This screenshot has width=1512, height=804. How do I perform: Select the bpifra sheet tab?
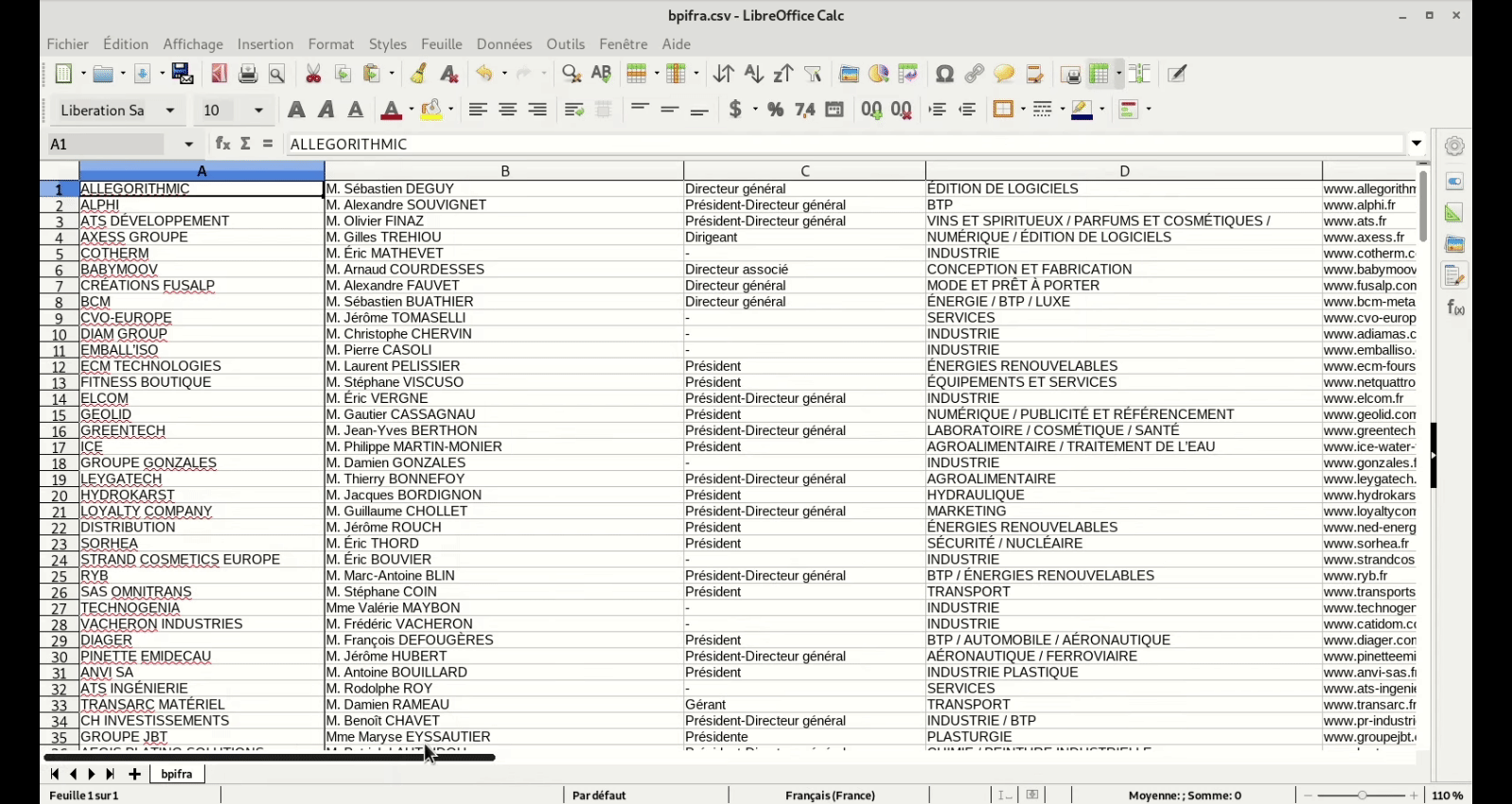point(177,774)
